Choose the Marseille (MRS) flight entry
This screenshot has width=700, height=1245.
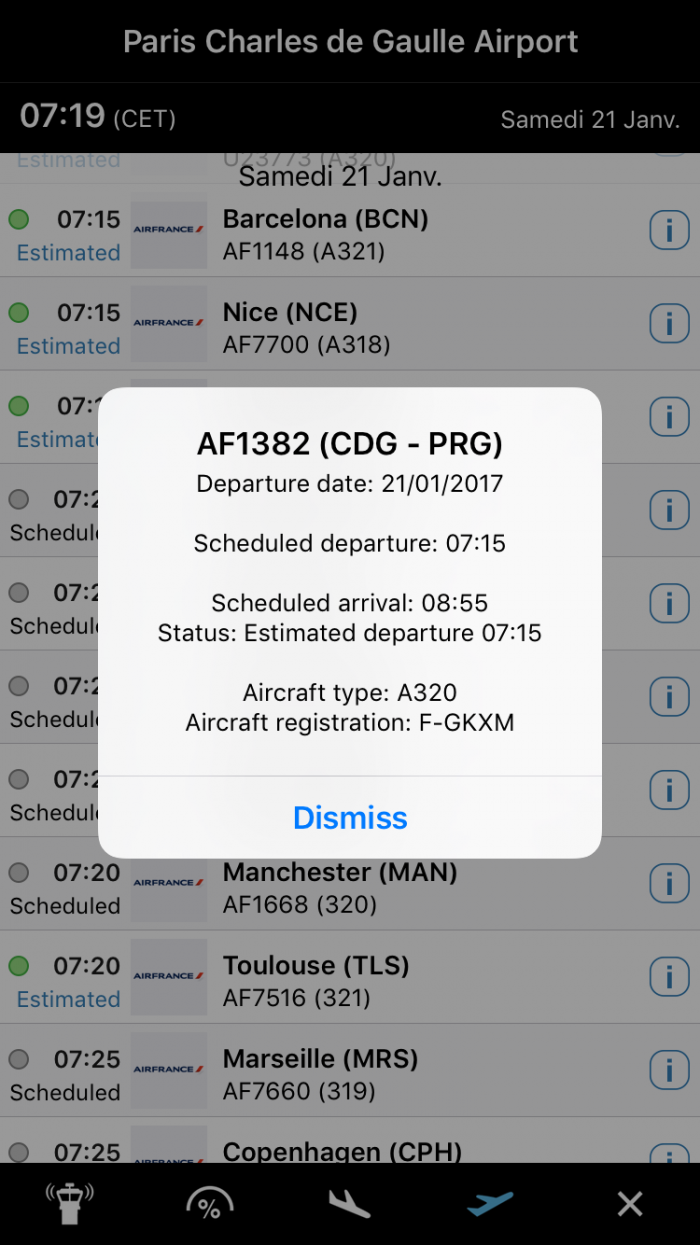tap(400, 1073)
